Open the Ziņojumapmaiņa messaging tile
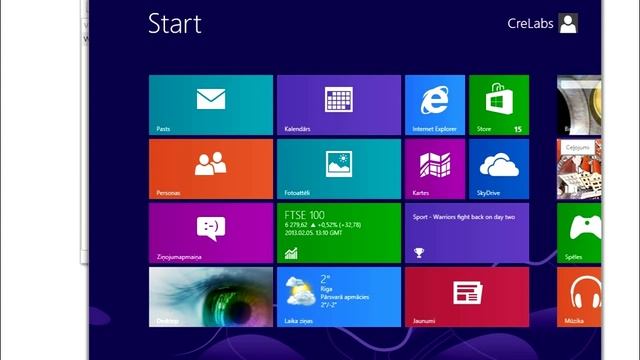This screenshot has width=640, height=360. 211,233
